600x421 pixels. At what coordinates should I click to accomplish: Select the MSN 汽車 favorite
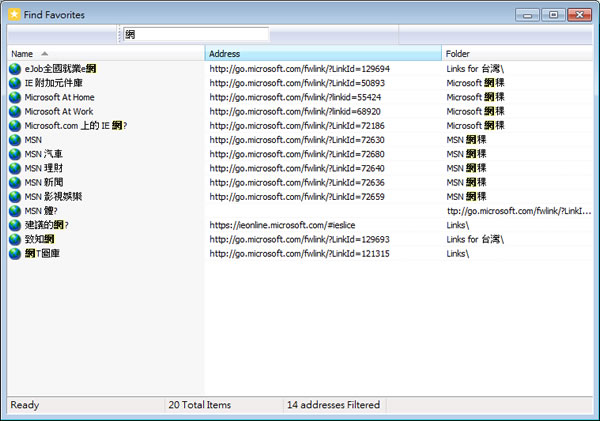click(x=44, y=154)
